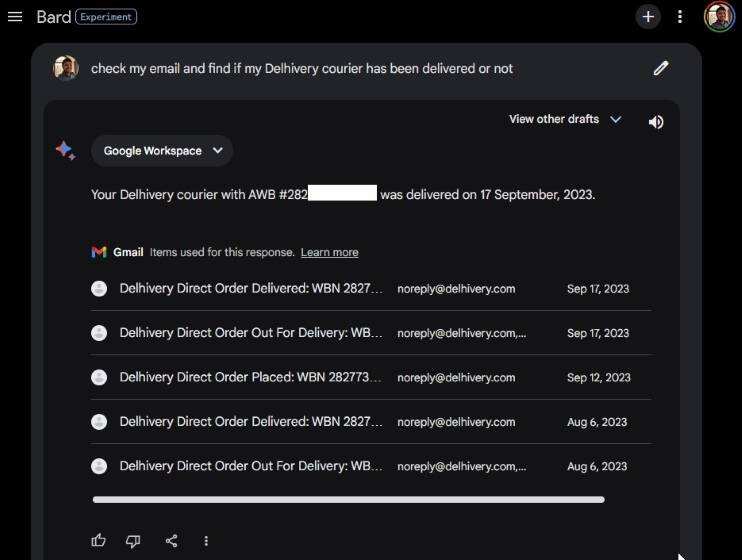The image size is (742, 560).
Task: Open the account profile avatar
Action: coord(719,17)
